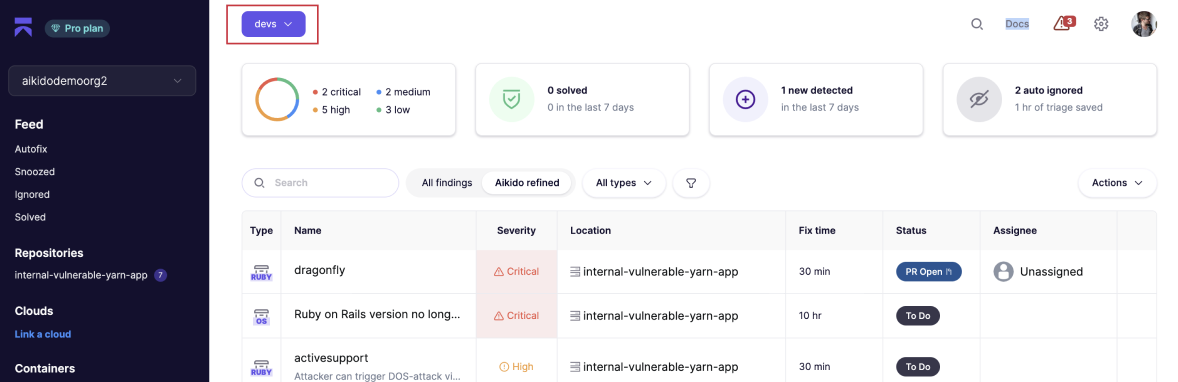Screen dimensions: 1178x382
Task: Click To Do status in the activesupport row
Action: 918,367
